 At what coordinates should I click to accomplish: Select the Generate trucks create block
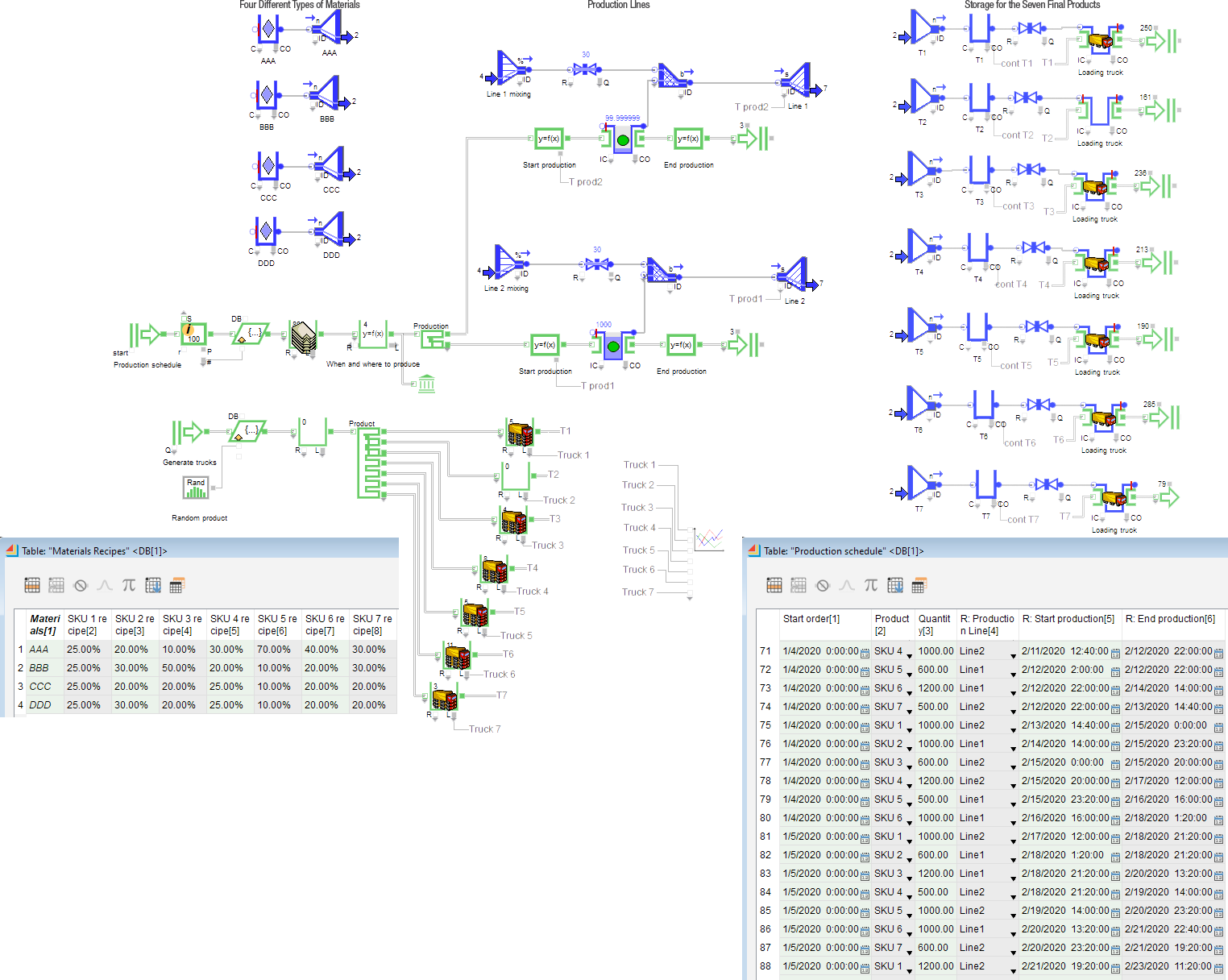[188, 432]
